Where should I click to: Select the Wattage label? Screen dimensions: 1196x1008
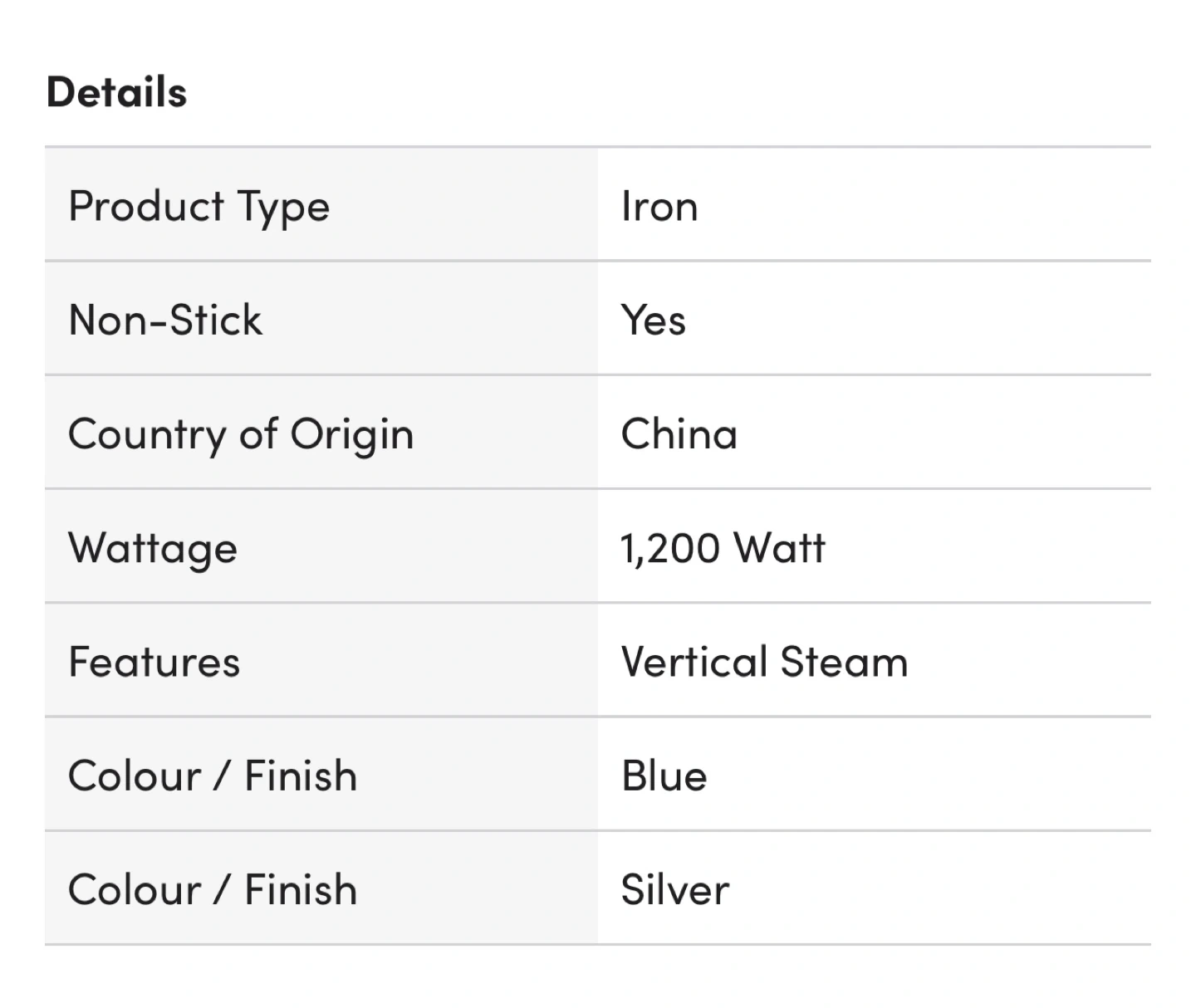(153, 548)
